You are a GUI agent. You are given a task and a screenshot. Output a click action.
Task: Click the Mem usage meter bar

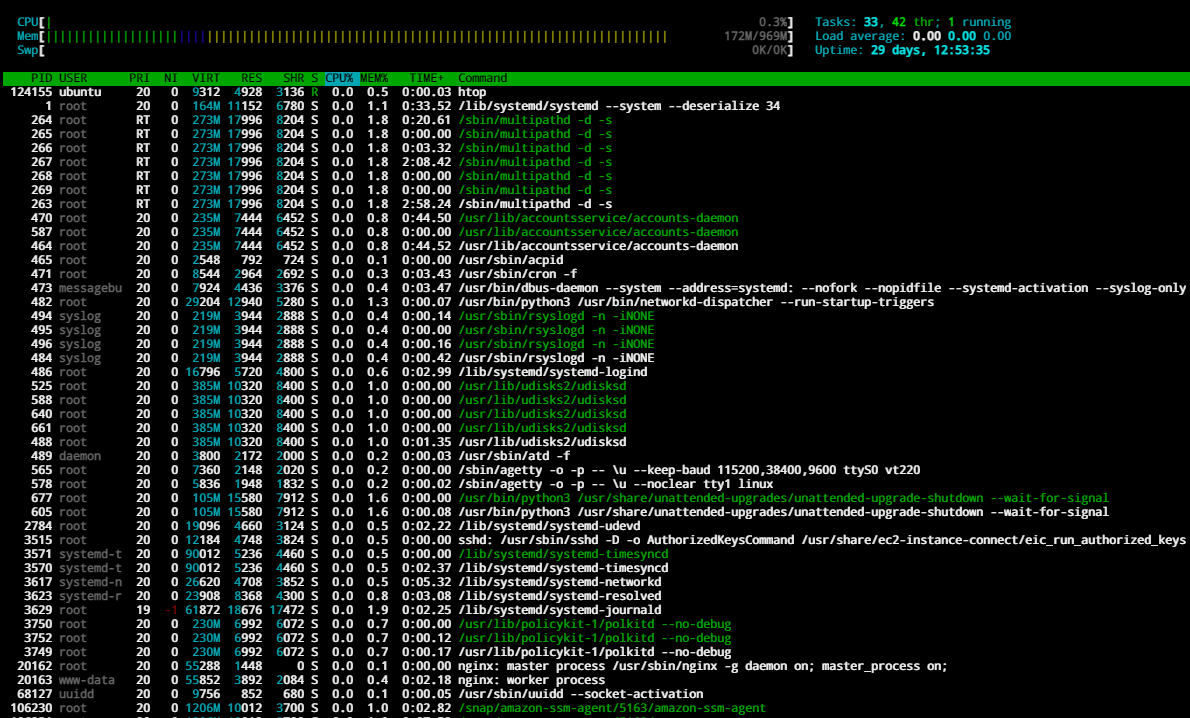click(405, 36)
